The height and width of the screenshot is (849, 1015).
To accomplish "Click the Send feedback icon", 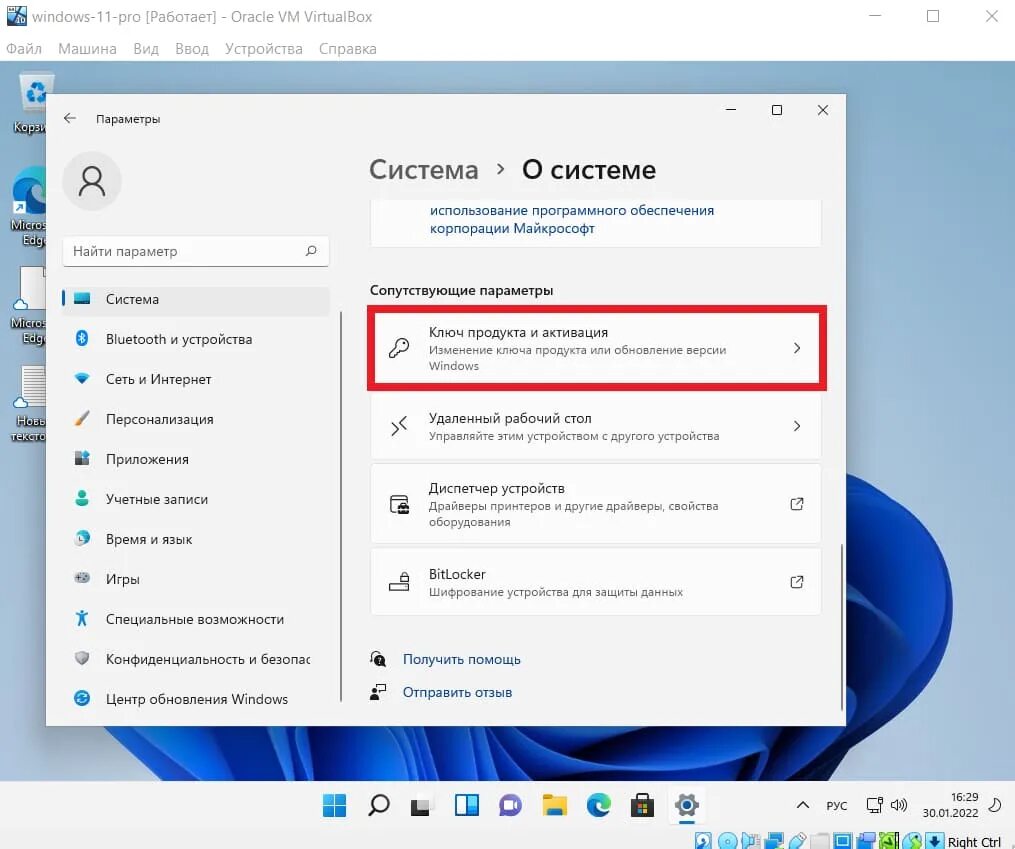I will [x=378, y=692].
